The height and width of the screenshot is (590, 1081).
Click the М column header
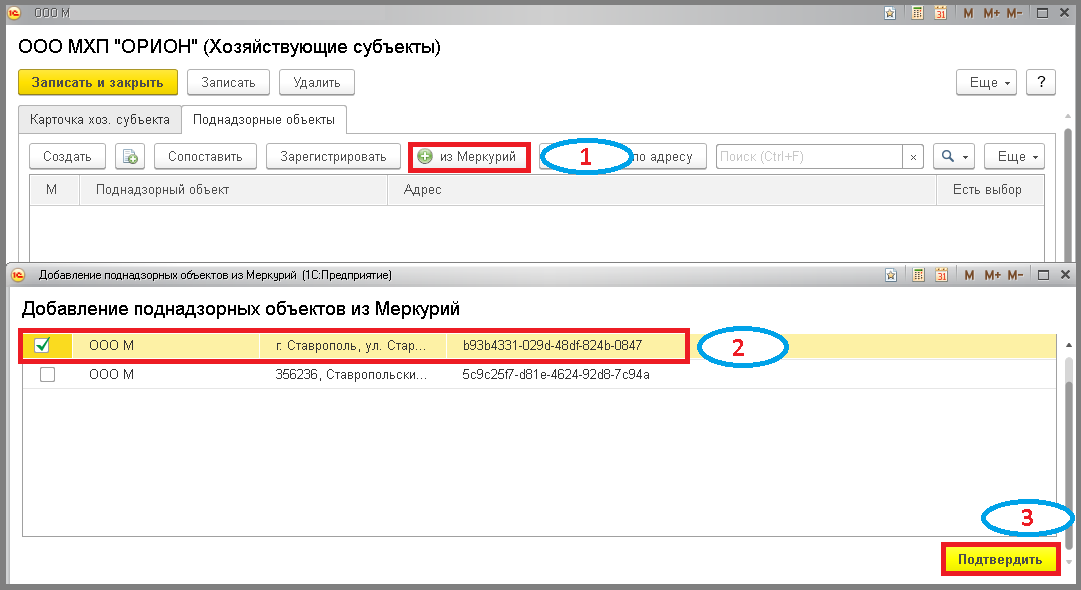pyautogui.click(x=52, y=190)
